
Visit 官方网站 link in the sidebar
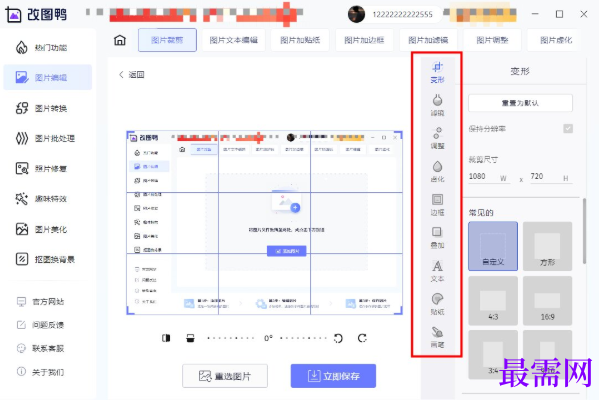click(41, 302)
